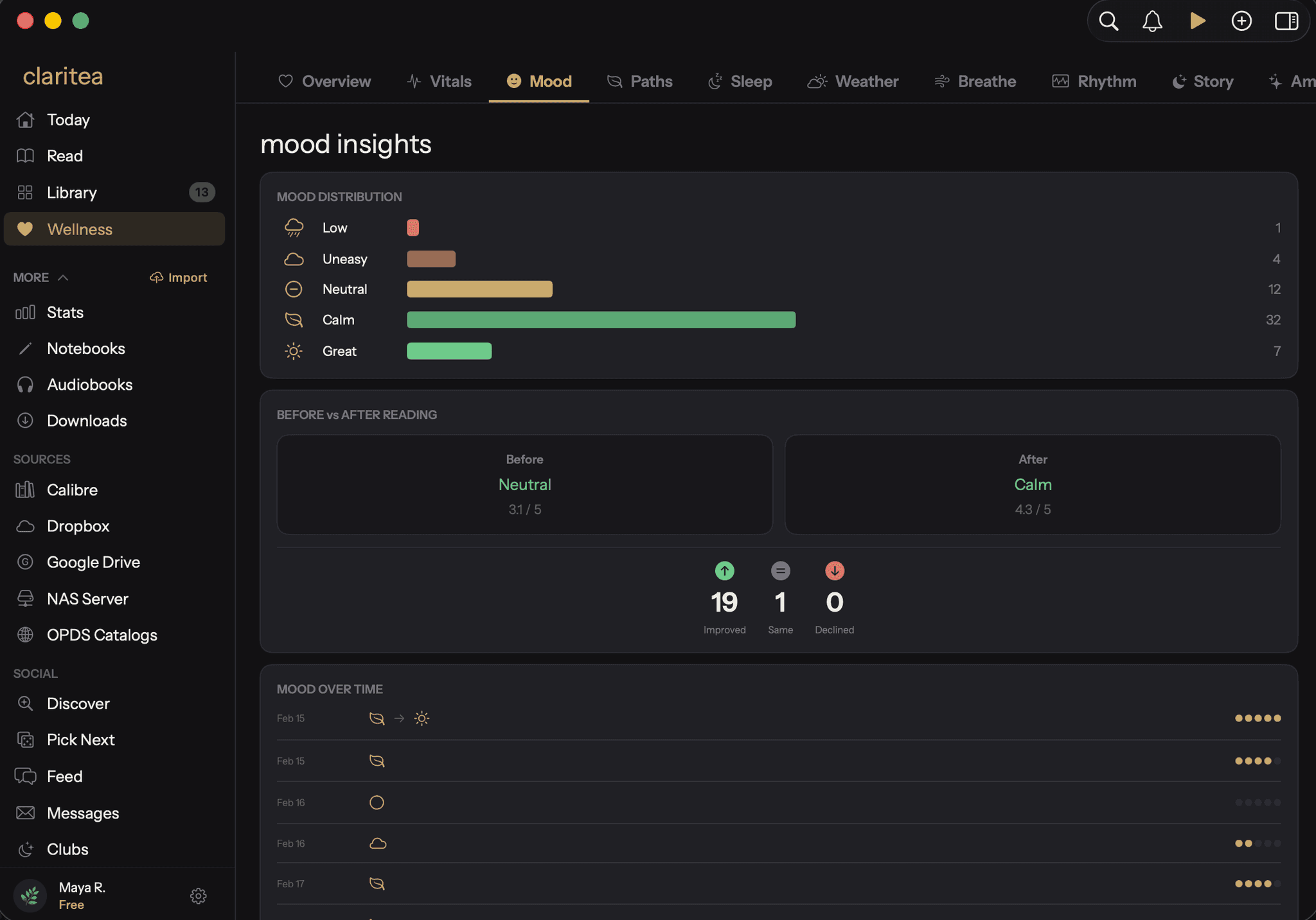Switch to the Sleep tab
Viewport: 1316px width, 920px height.
coord(740,82)
